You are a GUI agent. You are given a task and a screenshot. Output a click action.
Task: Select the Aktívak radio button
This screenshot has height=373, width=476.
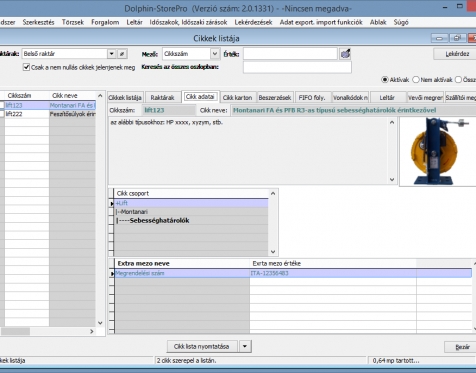pyautogui.click(x=385, y=80)
